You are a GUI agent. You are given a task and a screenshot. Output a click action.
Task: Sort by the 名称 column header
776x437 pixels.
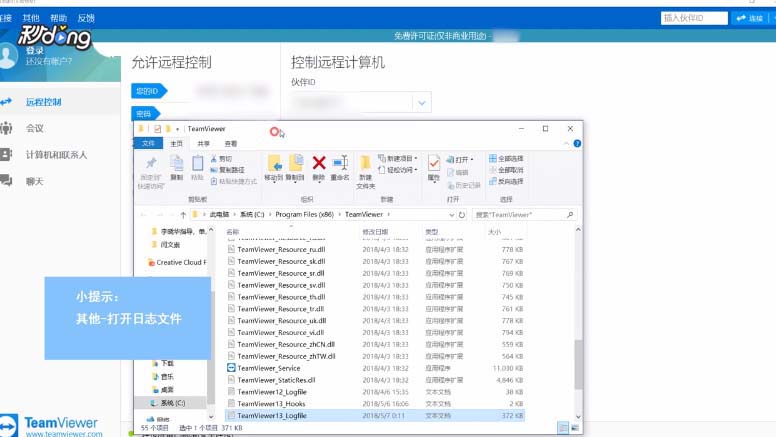pyautogui.click(x=233, y=232)
